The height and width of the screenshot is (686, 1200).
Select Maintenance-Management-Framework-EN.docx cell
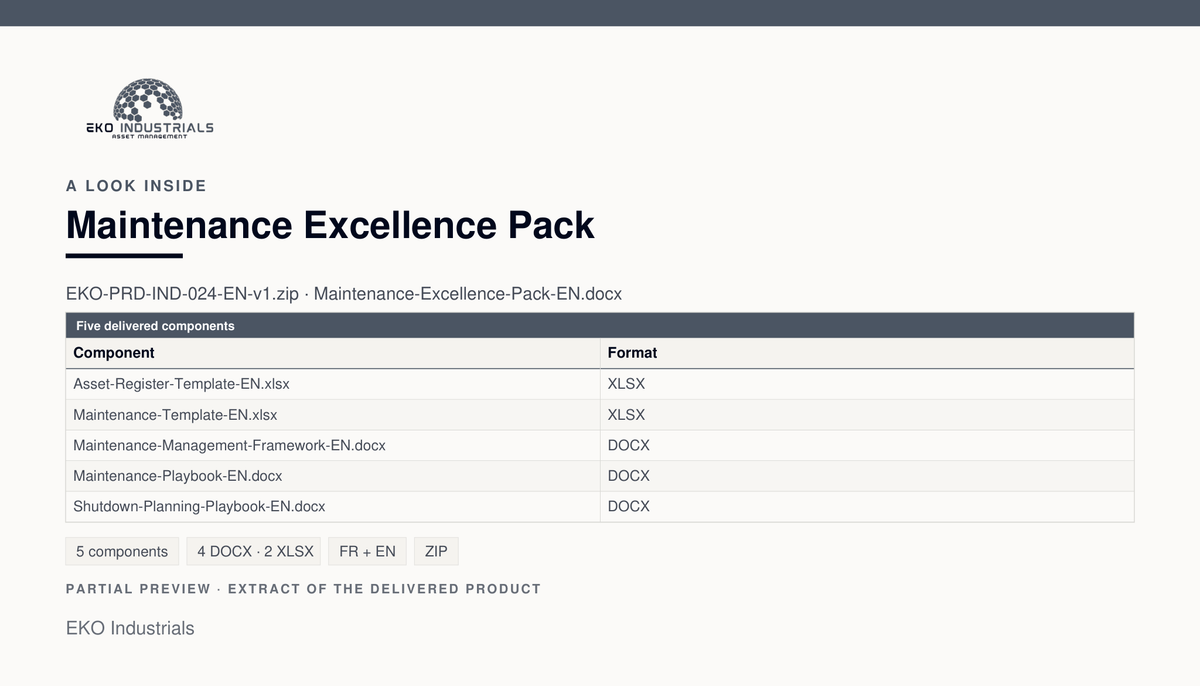[x=333, y=445]
